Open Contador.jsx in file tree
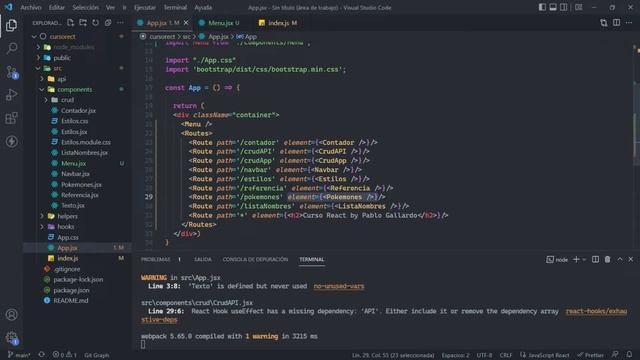The image size is (640, 360). 78,111
